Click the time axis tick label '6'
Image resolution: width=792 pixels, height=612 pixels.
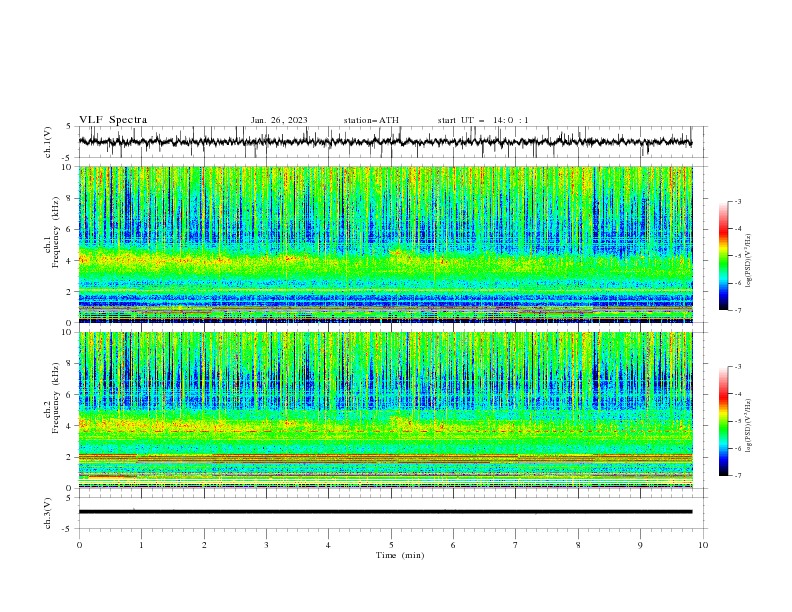[x=453, y=545]
